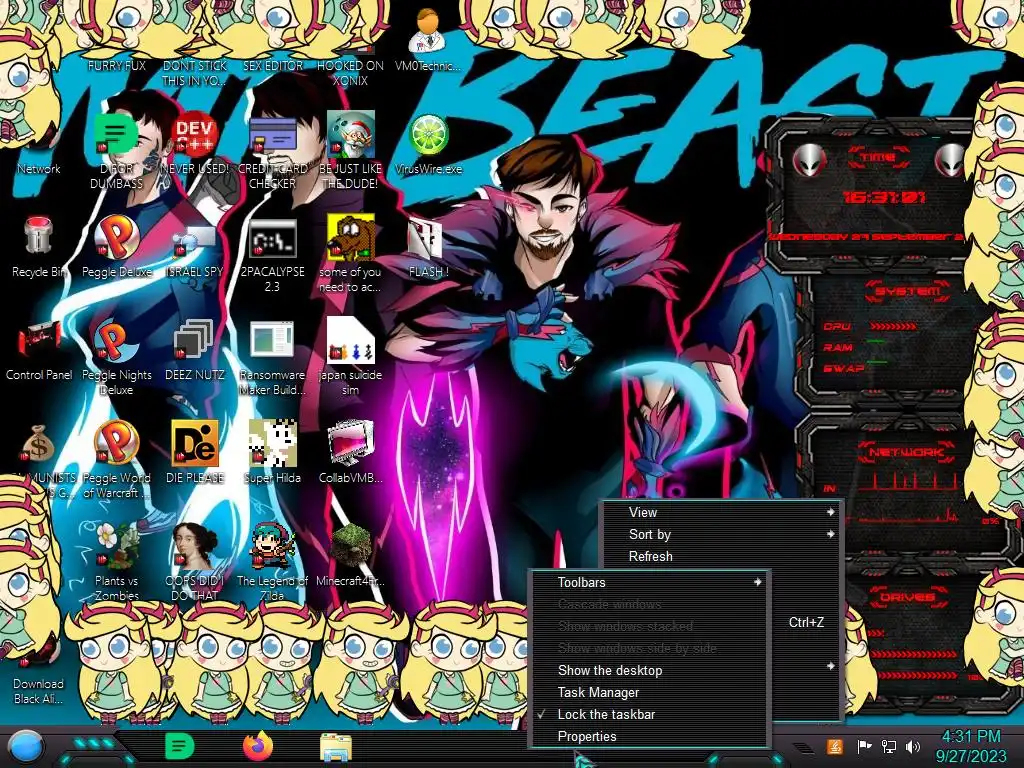
Task: Expand the Sort by submenu
Action: click(x=722, y=534)
